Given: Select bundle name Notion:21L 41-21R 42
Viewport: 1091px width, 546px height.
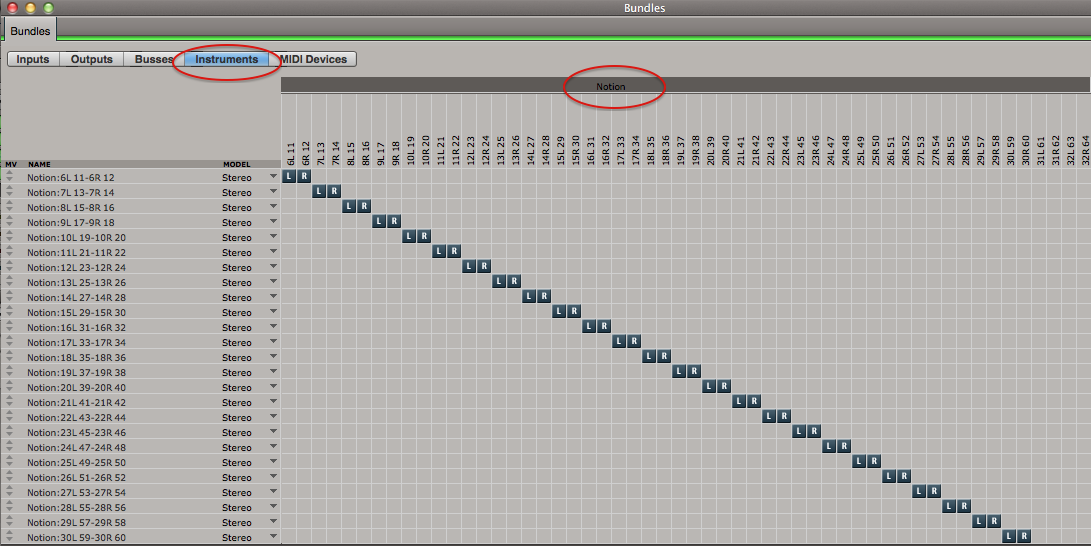Looking at the screenshot, I should click(x=77, y=402).
